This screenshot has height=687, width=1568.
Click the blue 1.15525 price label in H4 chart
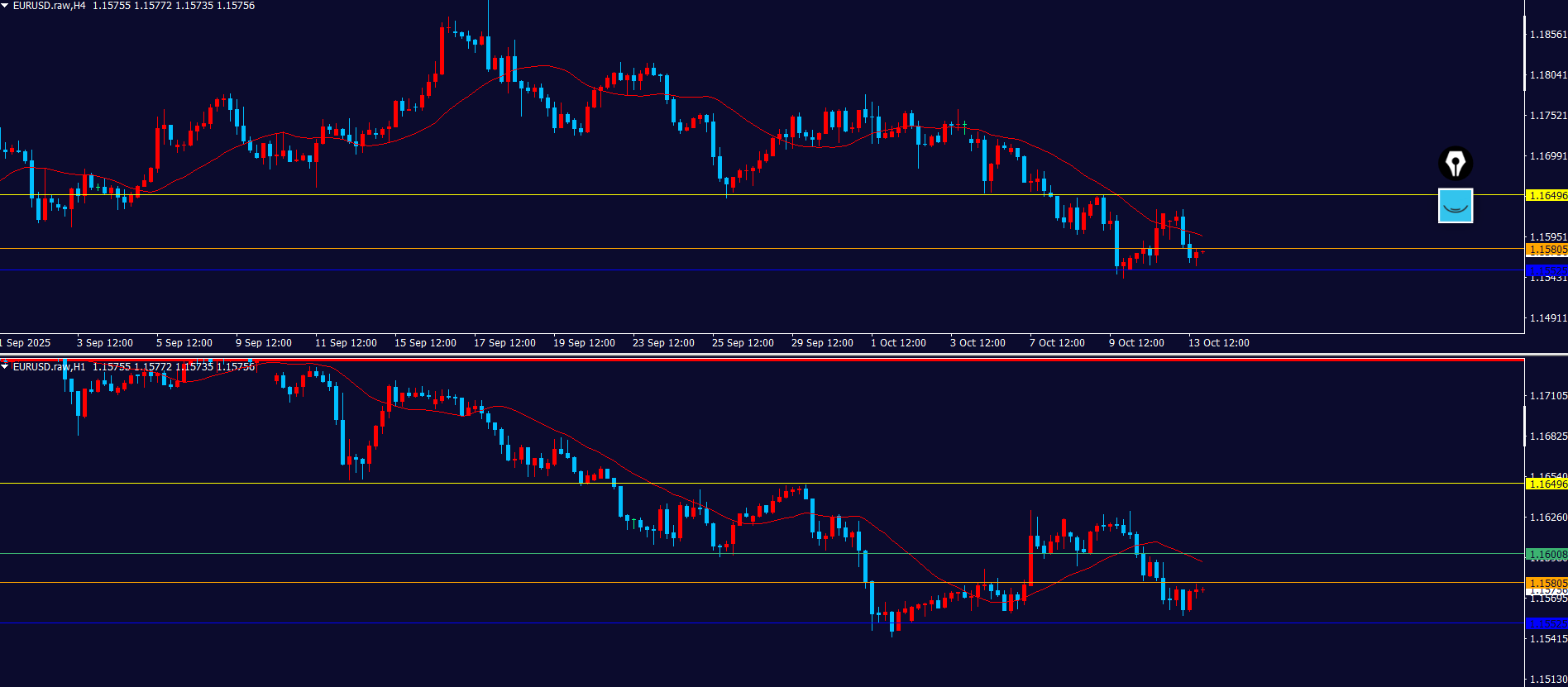1546,270
